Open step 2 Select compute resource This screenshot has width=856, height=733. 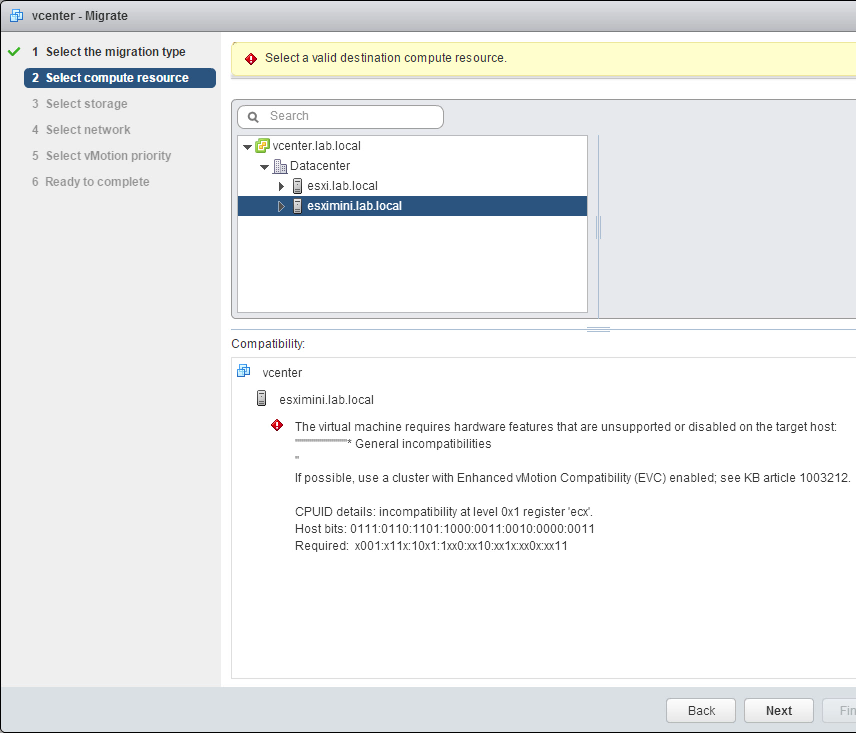(x=120, y=78)
